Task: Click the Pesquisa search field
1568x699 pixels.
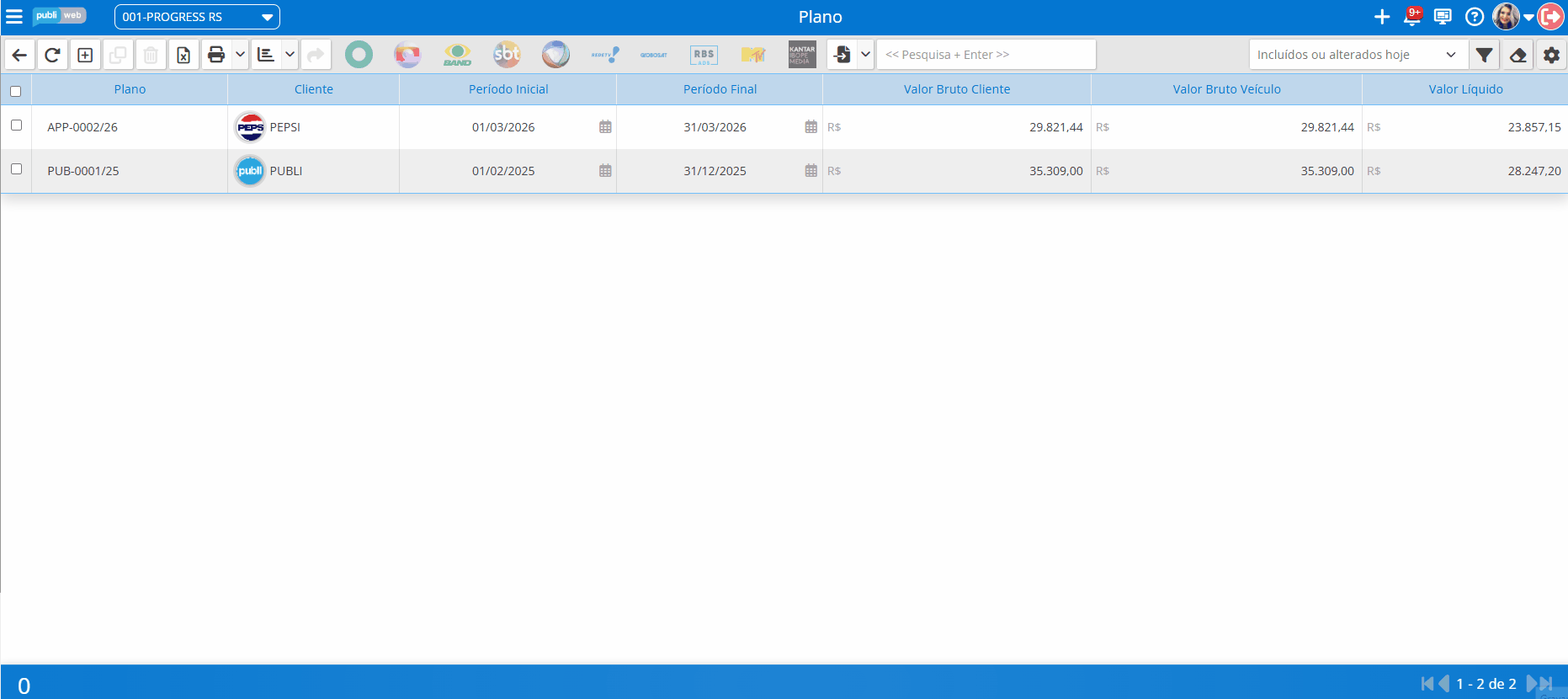Action: tap(986, 55)
